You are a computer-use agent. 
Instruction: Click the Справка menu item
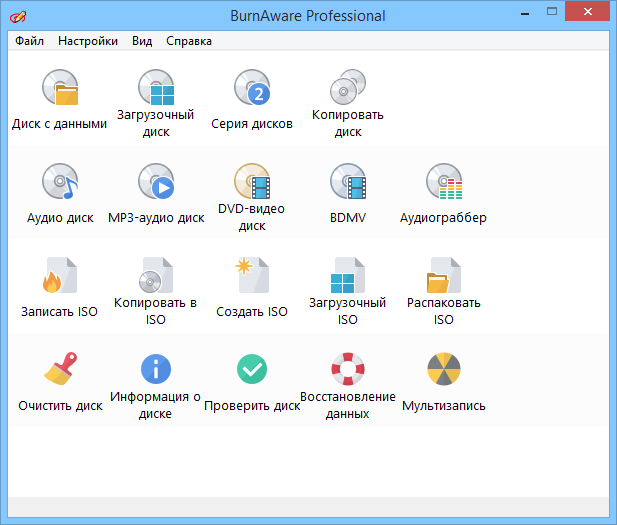click(188, 41)
